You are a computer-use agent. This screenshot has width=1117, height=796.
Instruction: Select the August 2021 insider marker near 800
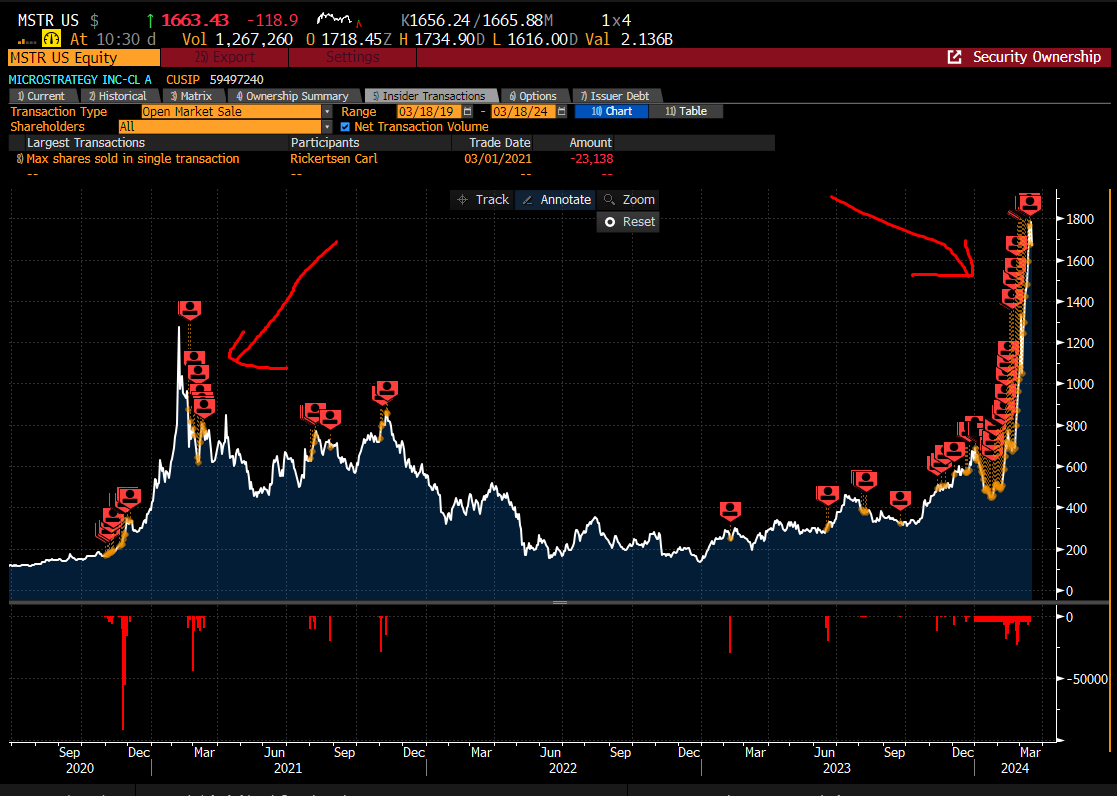330,418
